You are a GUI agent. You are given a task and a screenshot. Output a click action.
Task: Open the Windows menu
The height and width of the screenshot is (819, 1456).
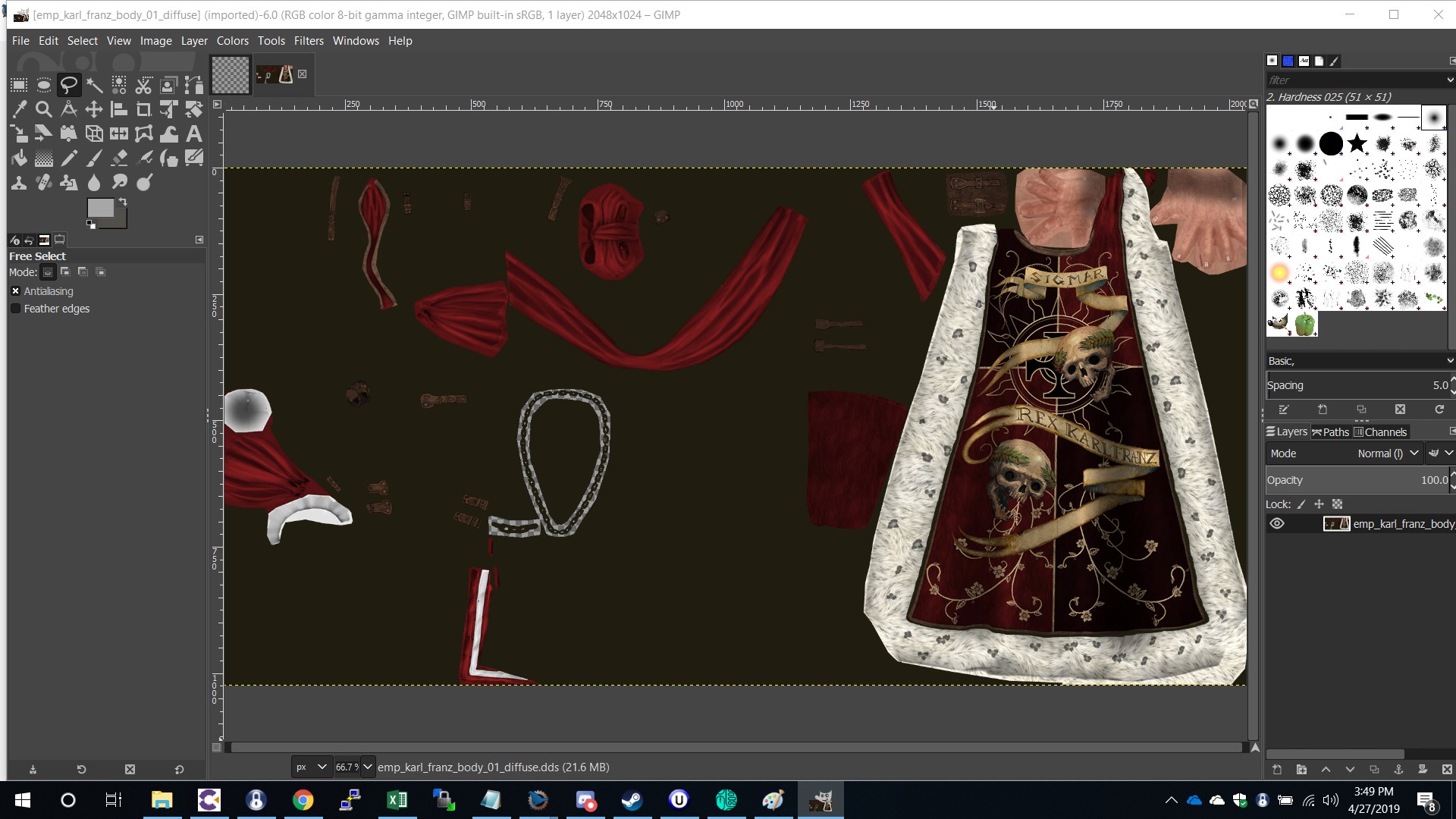[356, 41]
